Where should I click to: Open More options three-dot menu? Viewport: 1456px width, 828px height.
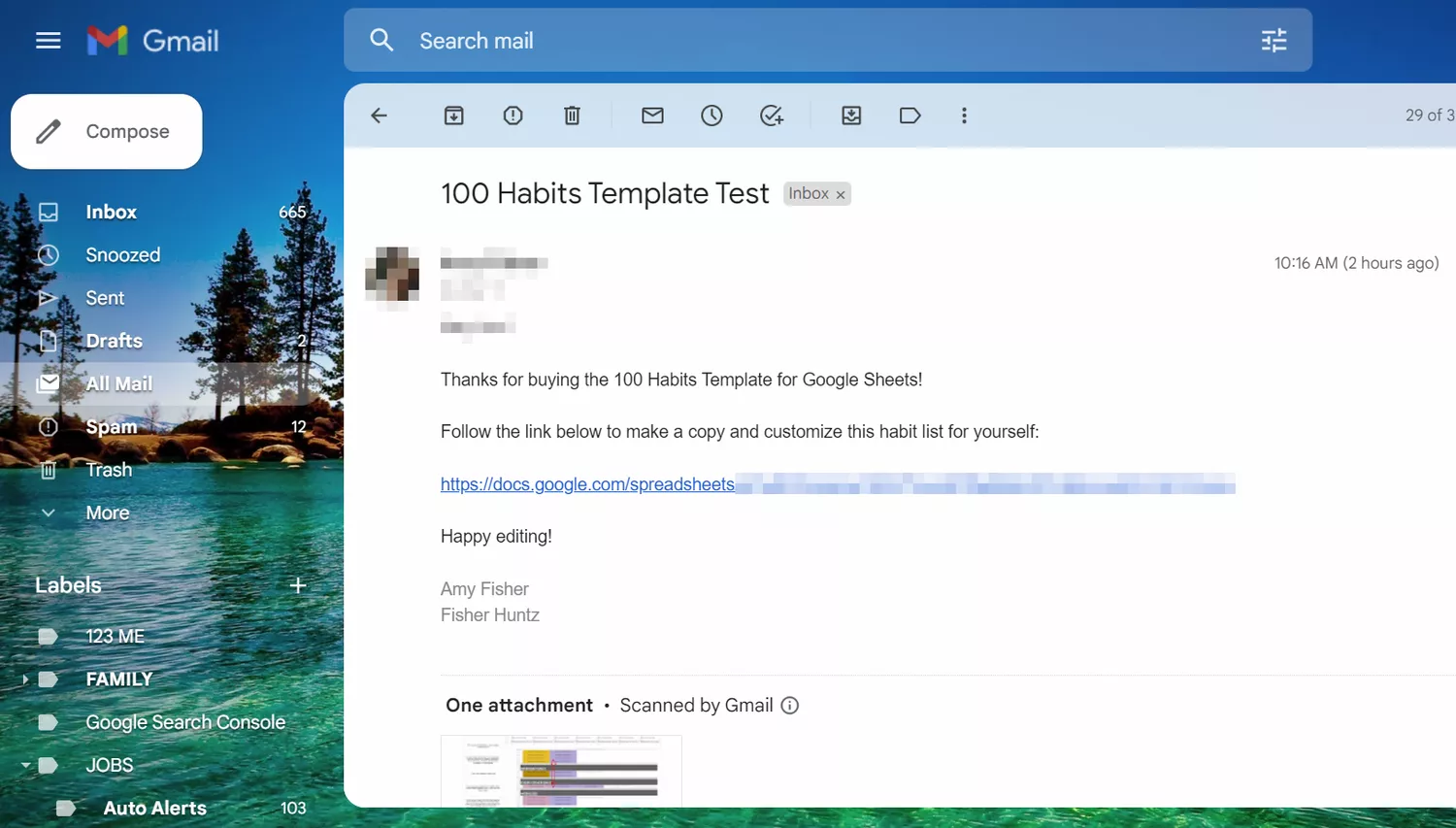(x=964, y=116)
